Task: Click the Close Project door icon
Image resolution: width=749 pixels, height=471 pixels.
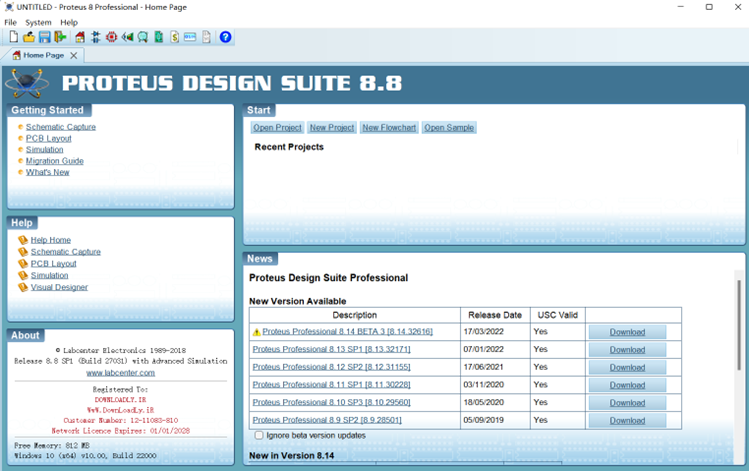Action: pyautogui.click(x=60, y=37)
